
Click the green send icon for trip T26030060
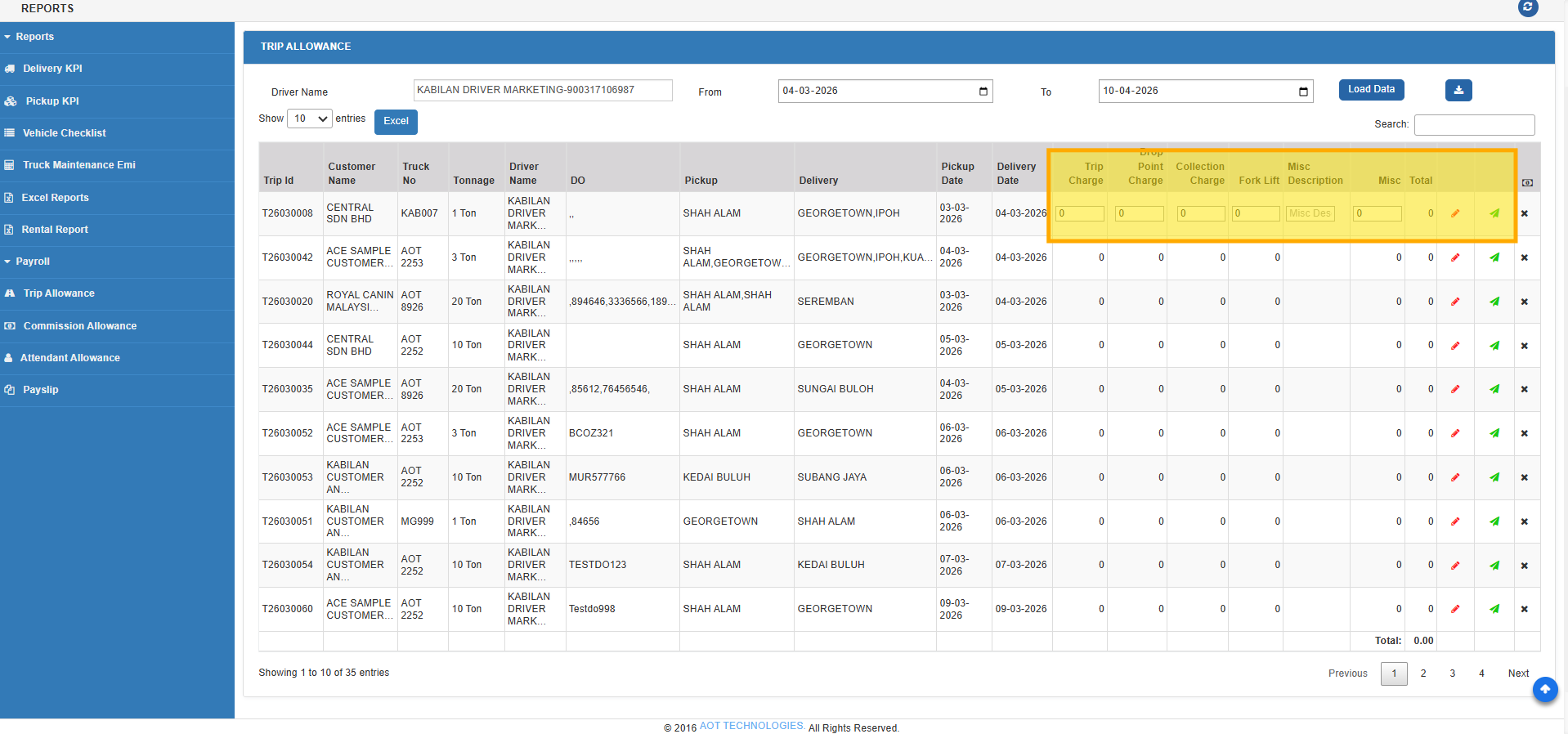1494,609
